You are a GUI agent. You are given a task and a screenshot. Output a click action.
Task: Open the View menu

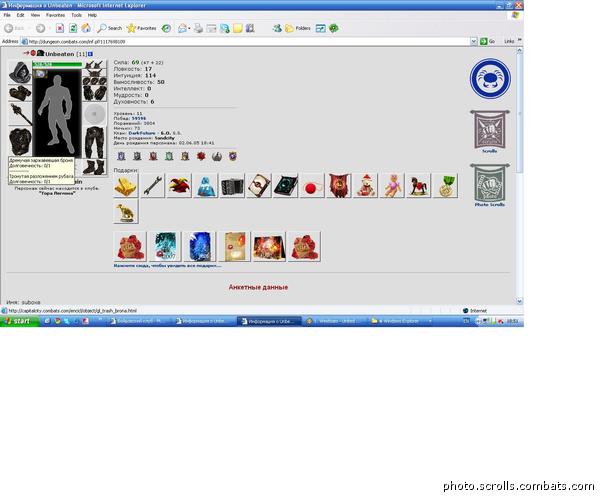[x=35, y=15]
